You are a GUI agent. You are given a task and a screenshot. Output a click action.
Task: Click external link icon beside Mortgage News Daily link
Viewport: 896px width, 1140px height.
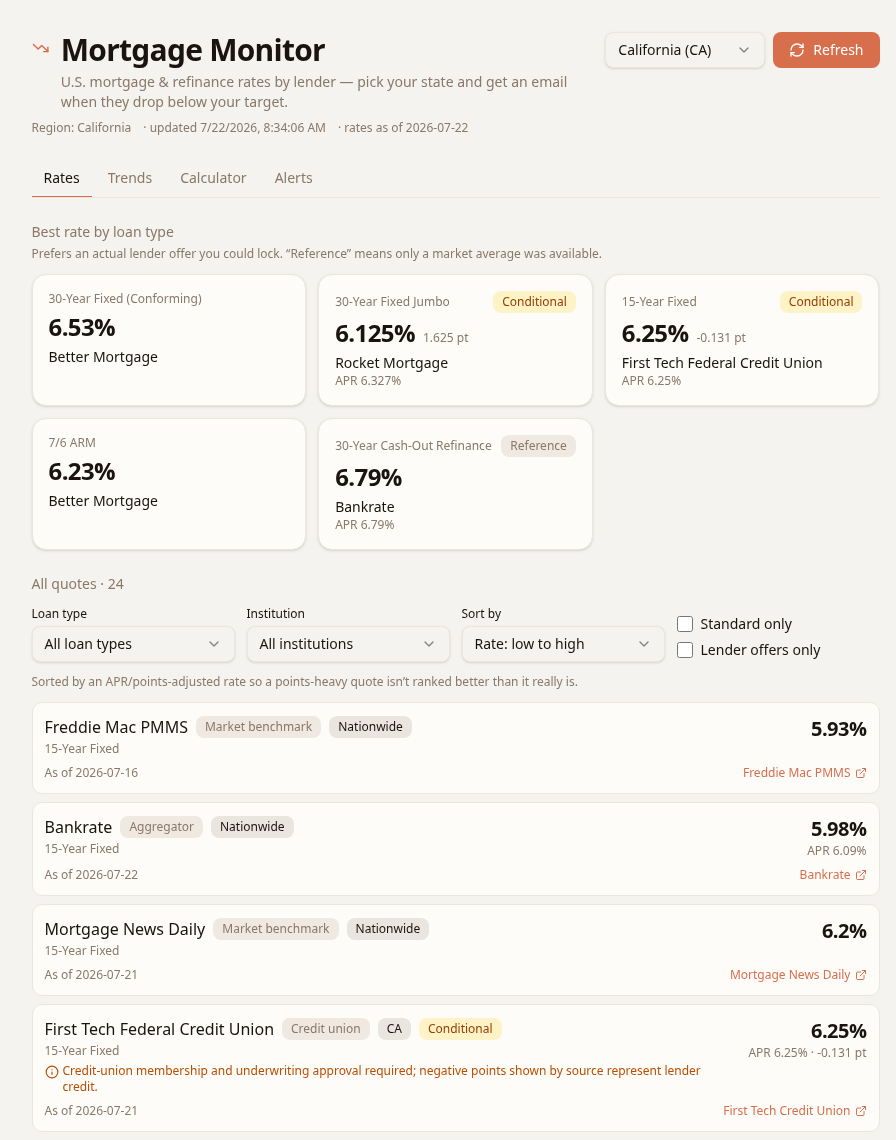(861, 975)
